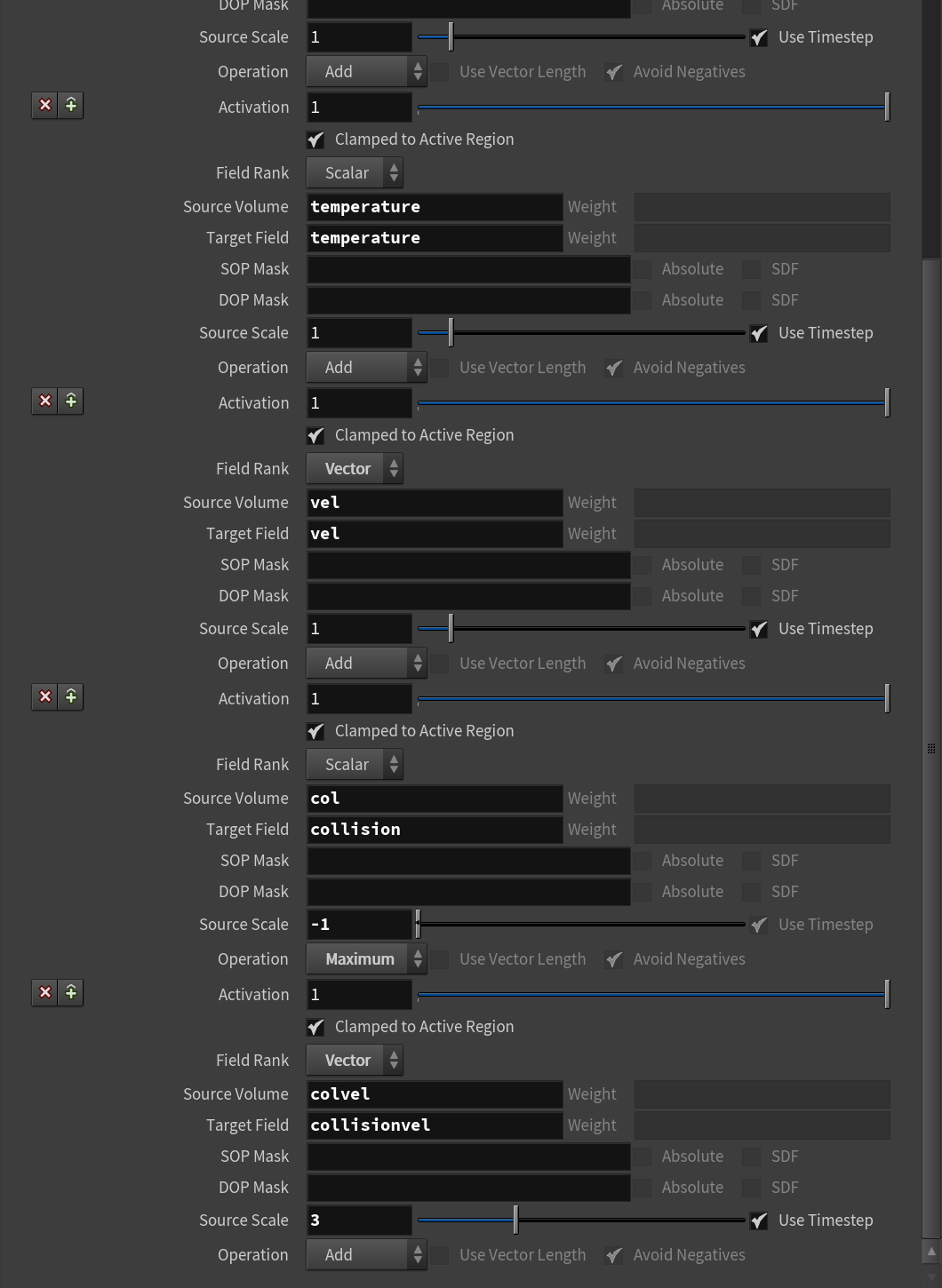This screenshot has width=942, height=1288.
Task: Remove the colvel source entry via its X icon
Action: [45, 993]
